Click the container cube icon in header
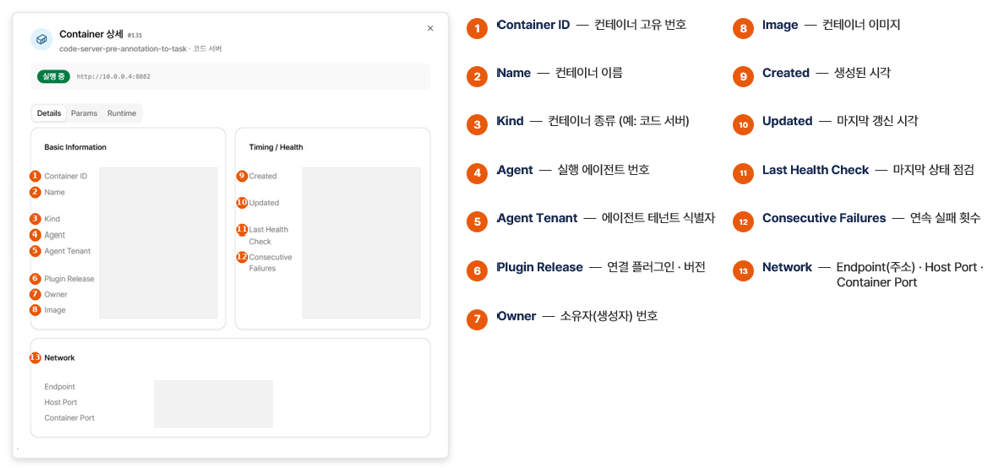Image resolution: width=992 pixels, height=468 pixels. click(x=42, y=39)
